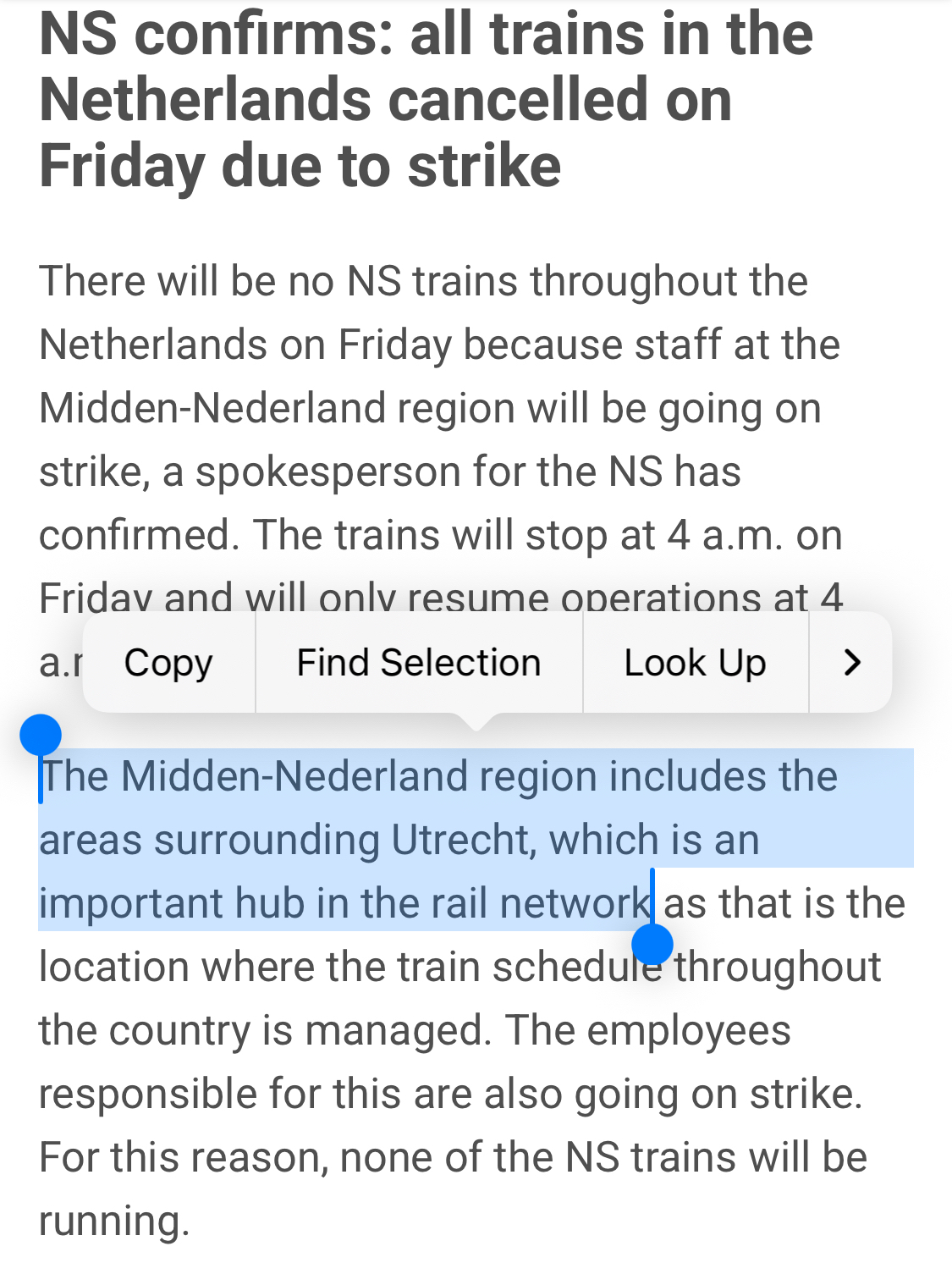Click the word "throughout" after the selection
Viewport: 952px width, 1285px height.
(778, 968)
